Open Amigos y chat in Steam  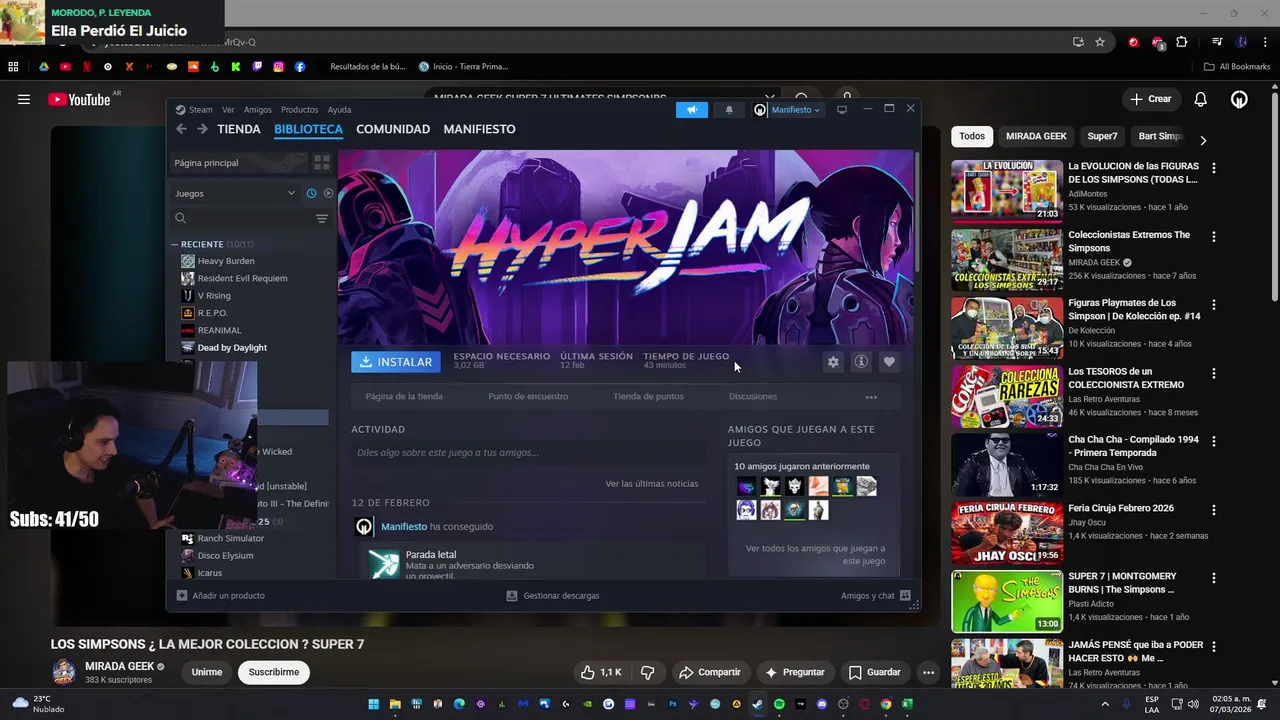pos(876,596)
